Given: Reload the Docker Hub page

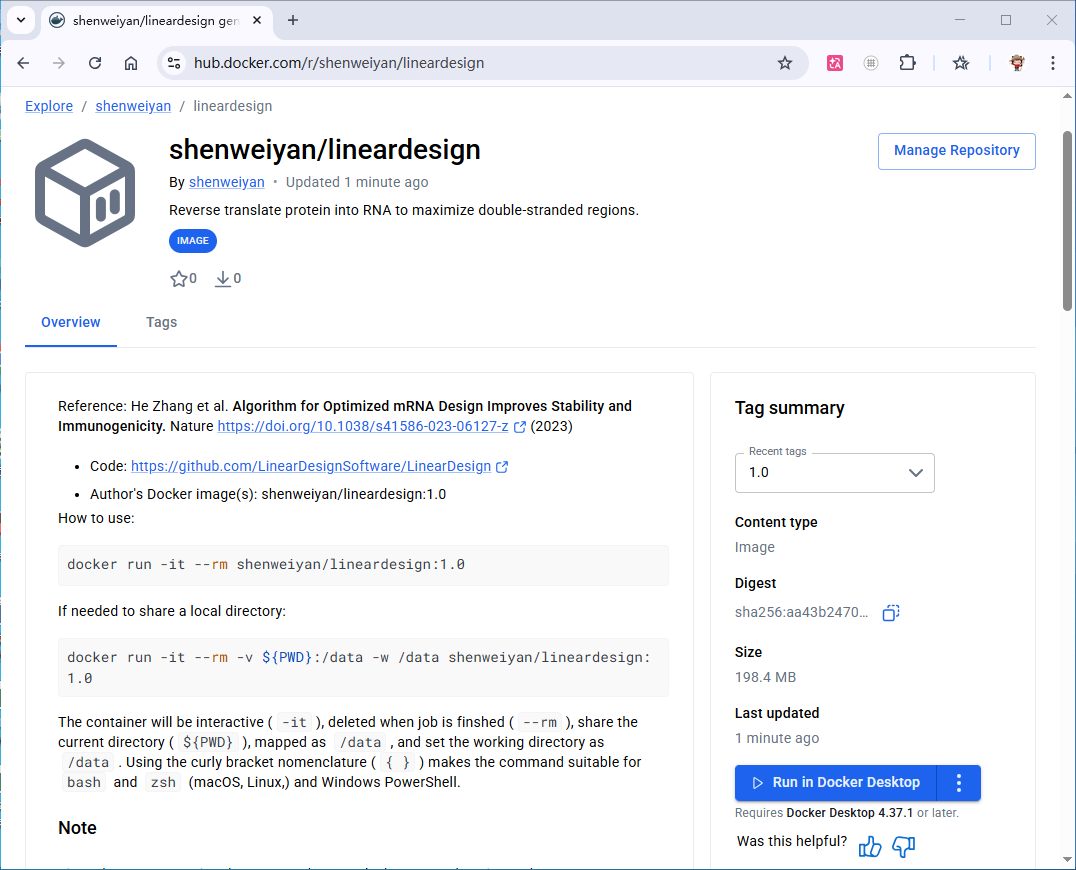Looking at the screenshot, I should 95,63.
